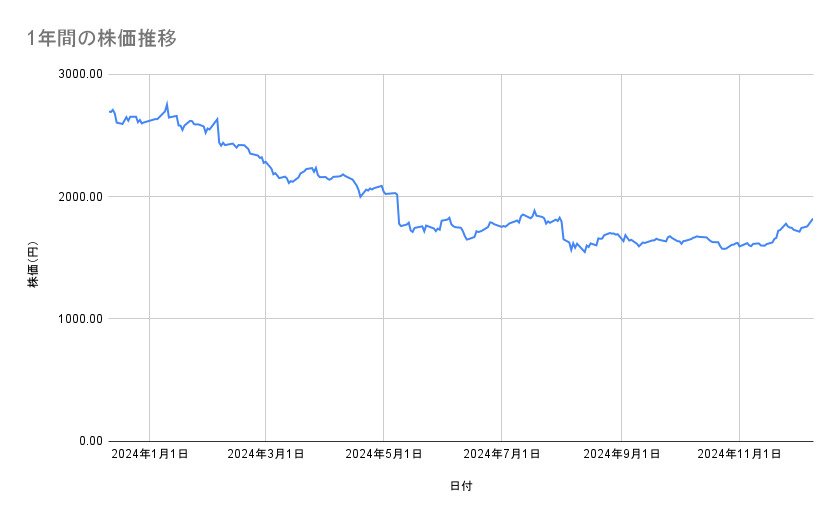The image size is (839, 519).
Task: Select the 2024年11月1日 x-axis label
Action: coord(739,454)
